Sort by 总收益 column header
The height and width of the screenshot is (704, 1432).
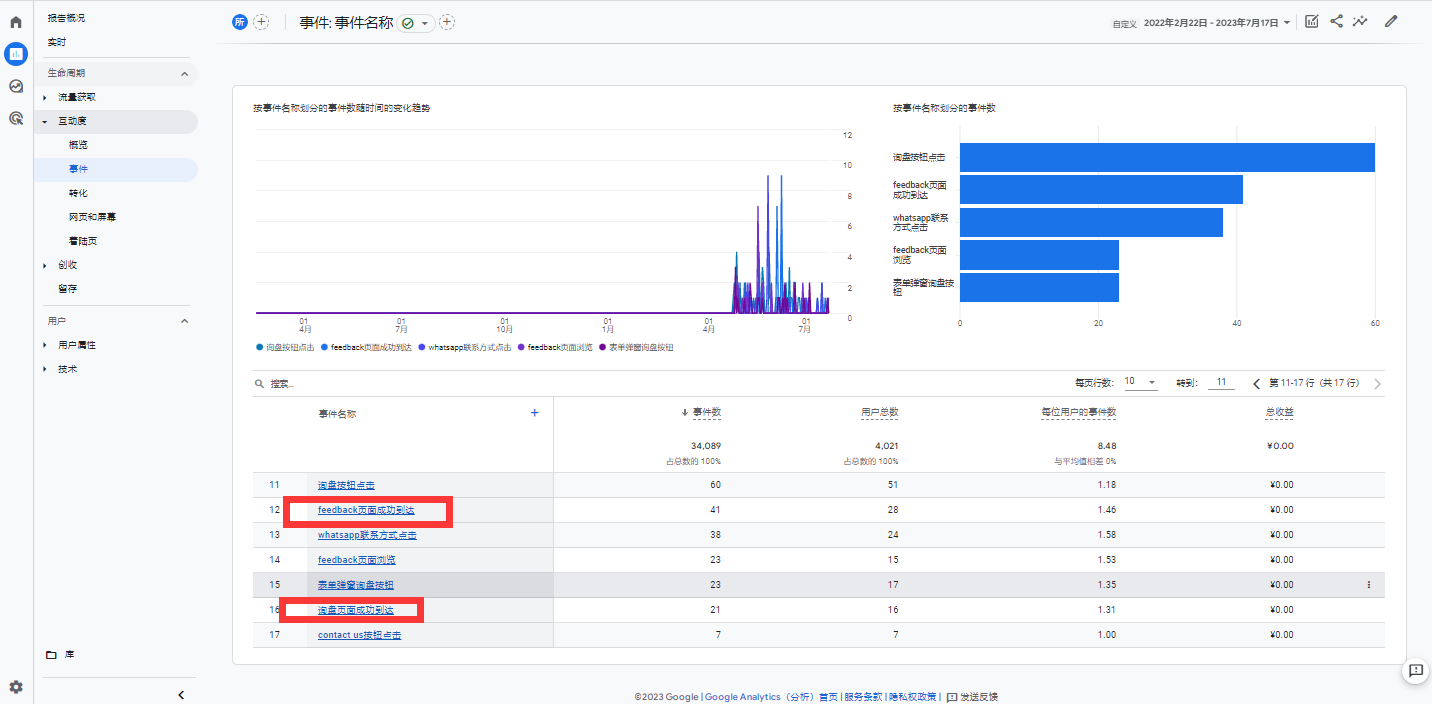[x=1279, y=412]
